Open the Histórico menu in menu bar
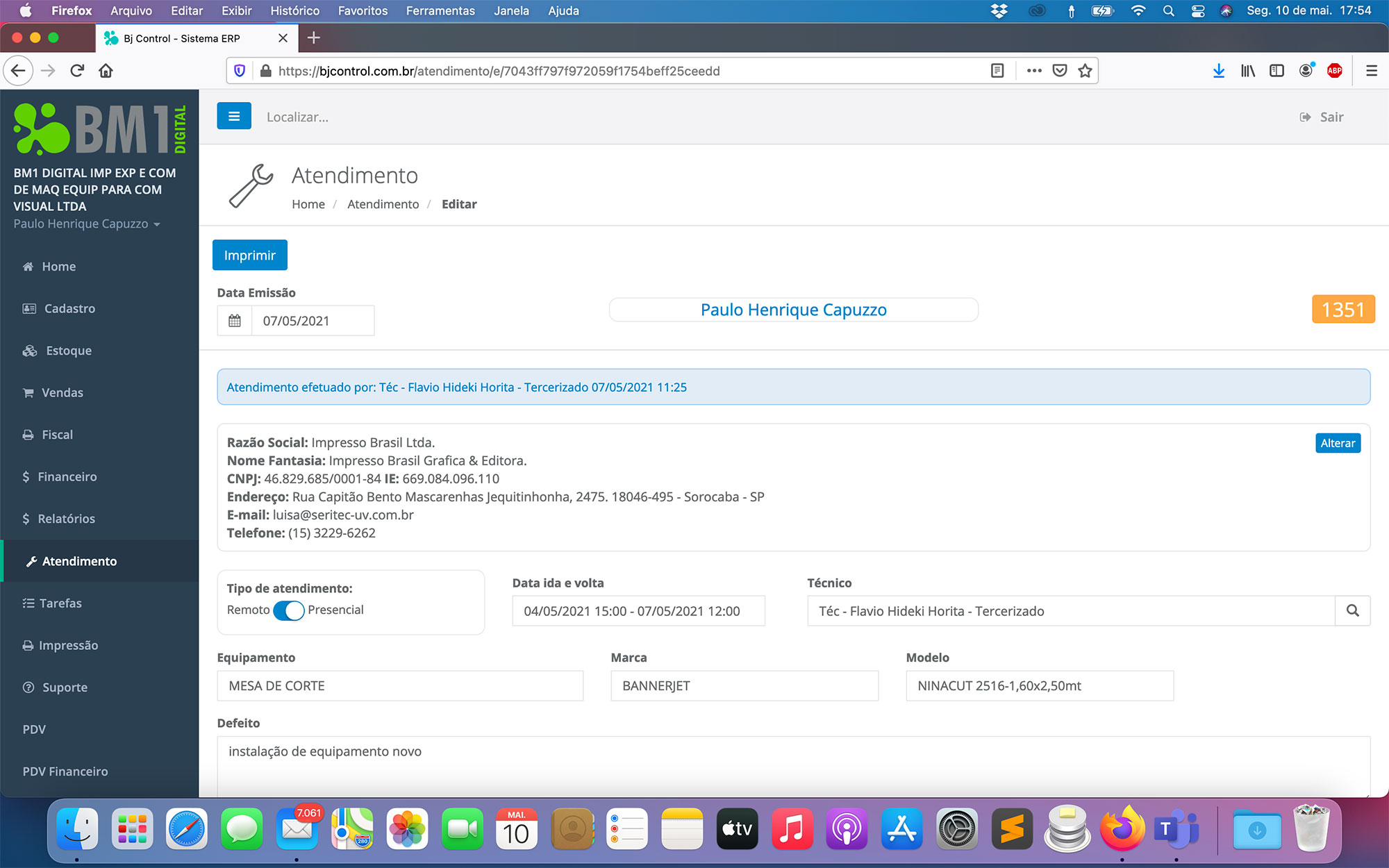The image size is (1389, 868). click(294, 10)
